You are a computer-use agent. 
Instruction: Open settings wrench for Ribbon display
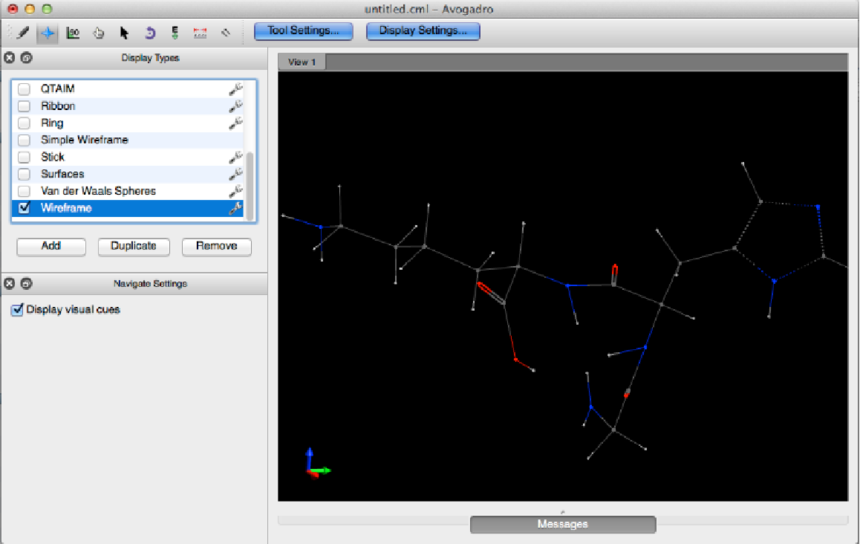tap(235, 106)
